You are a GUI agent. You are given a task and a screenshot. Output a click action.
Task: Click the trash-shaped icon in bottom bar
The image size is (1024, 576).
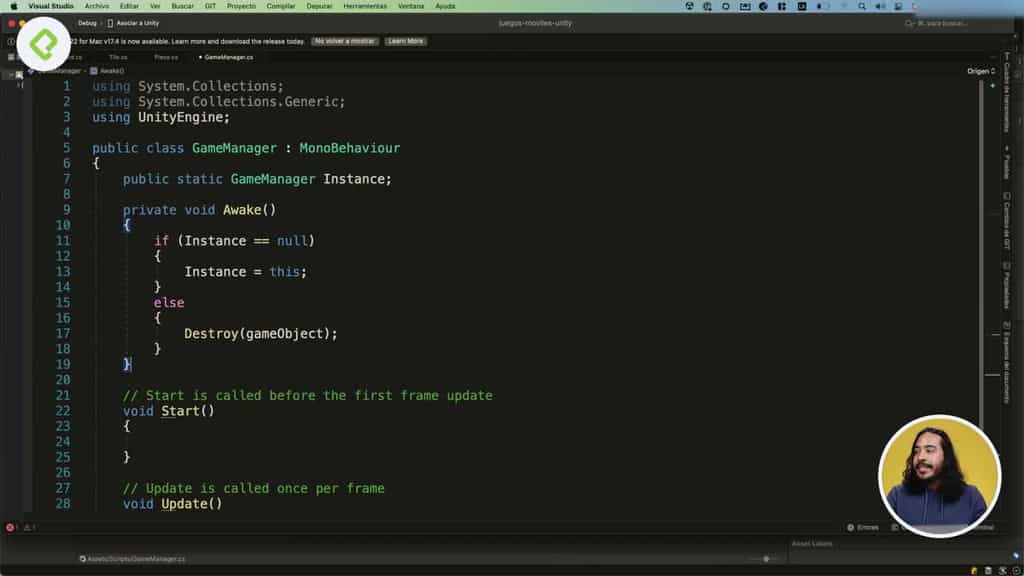pyautogui.click(x=988, y=571)
